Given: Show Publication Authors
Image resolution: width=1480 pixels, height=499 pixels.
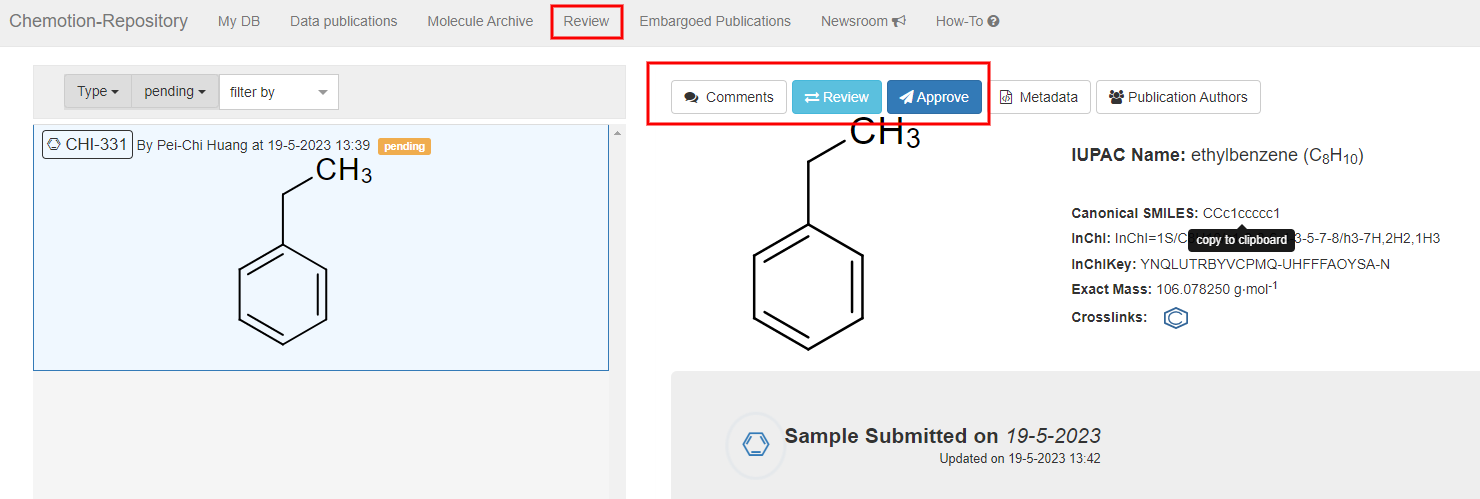Looking at the screenshot, I should (x=1178, y=97).
